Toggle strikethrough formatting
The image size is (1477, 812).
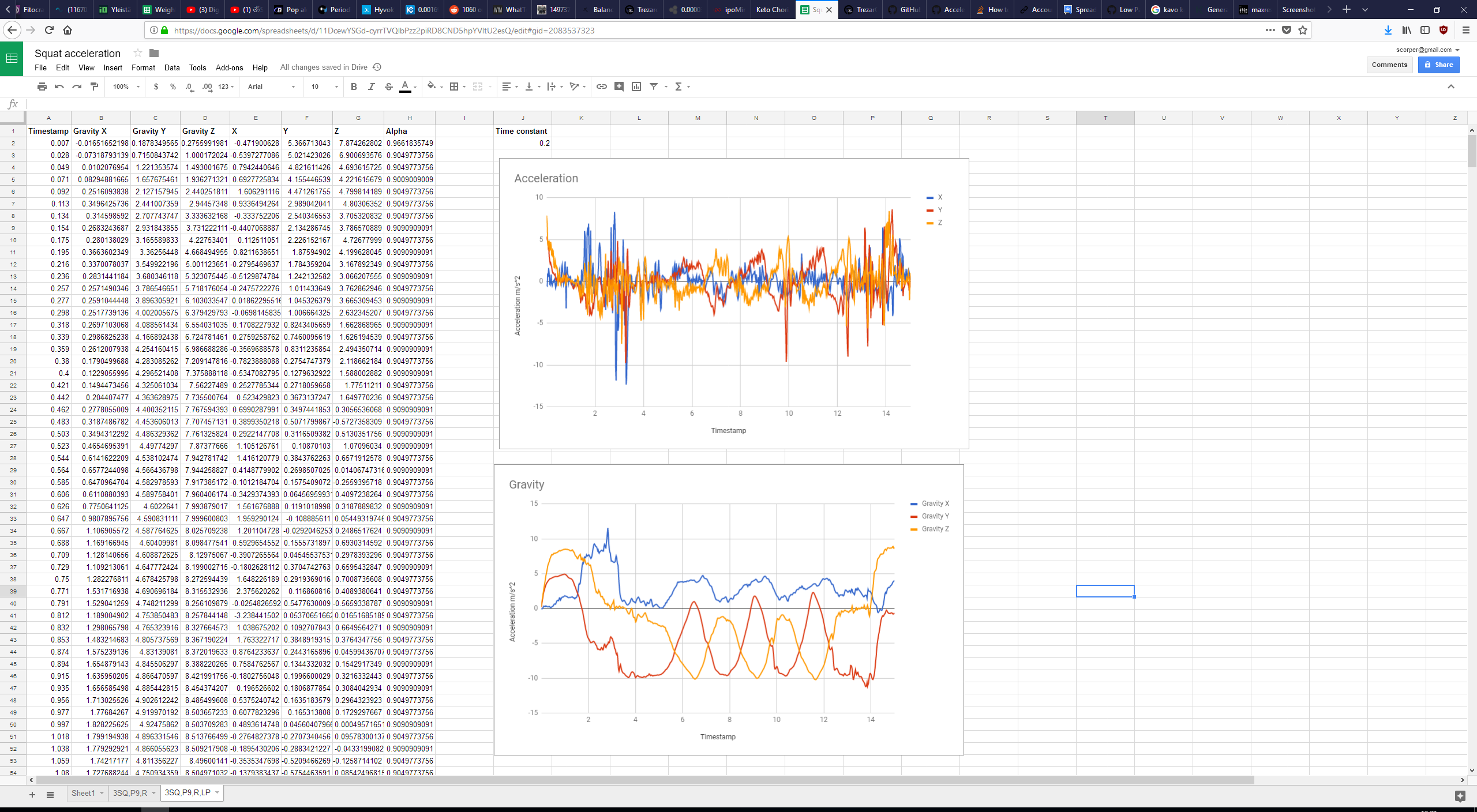click(388, 87)
